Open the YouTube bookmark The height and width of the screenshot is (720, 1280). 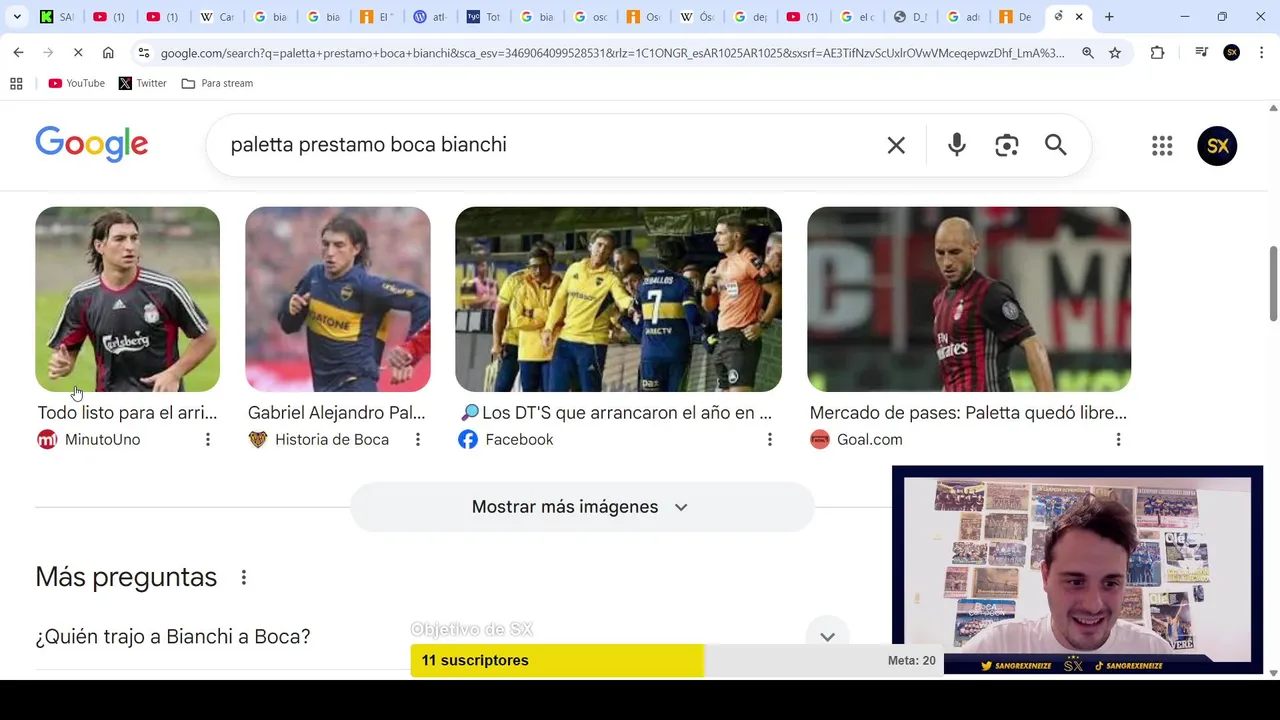(x=76, y=83)
